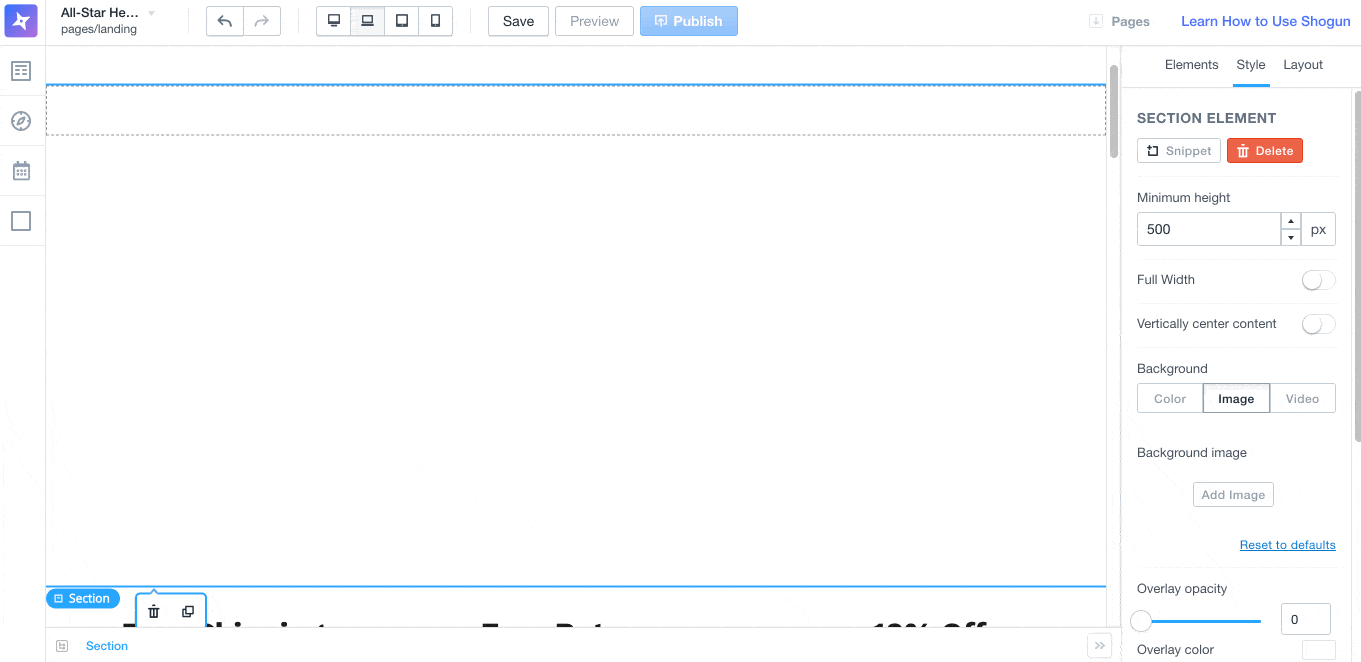Duplicate the section using copy icon

pos(188,612)
